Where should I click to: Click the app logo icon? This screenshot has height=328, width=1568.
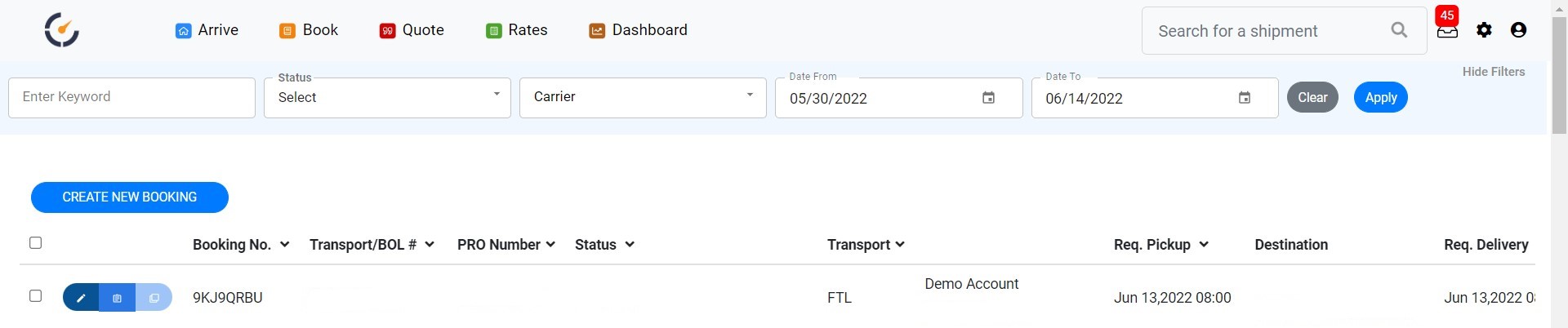(61, 30)
